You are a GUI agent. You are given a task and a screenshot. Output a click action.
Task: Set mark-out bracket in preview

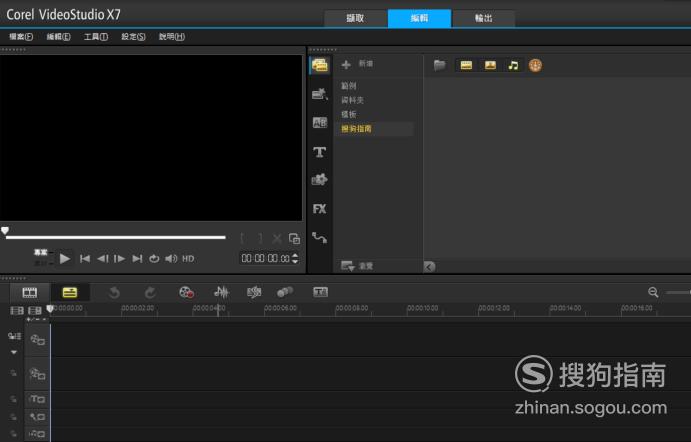click(x=260, y=238)
